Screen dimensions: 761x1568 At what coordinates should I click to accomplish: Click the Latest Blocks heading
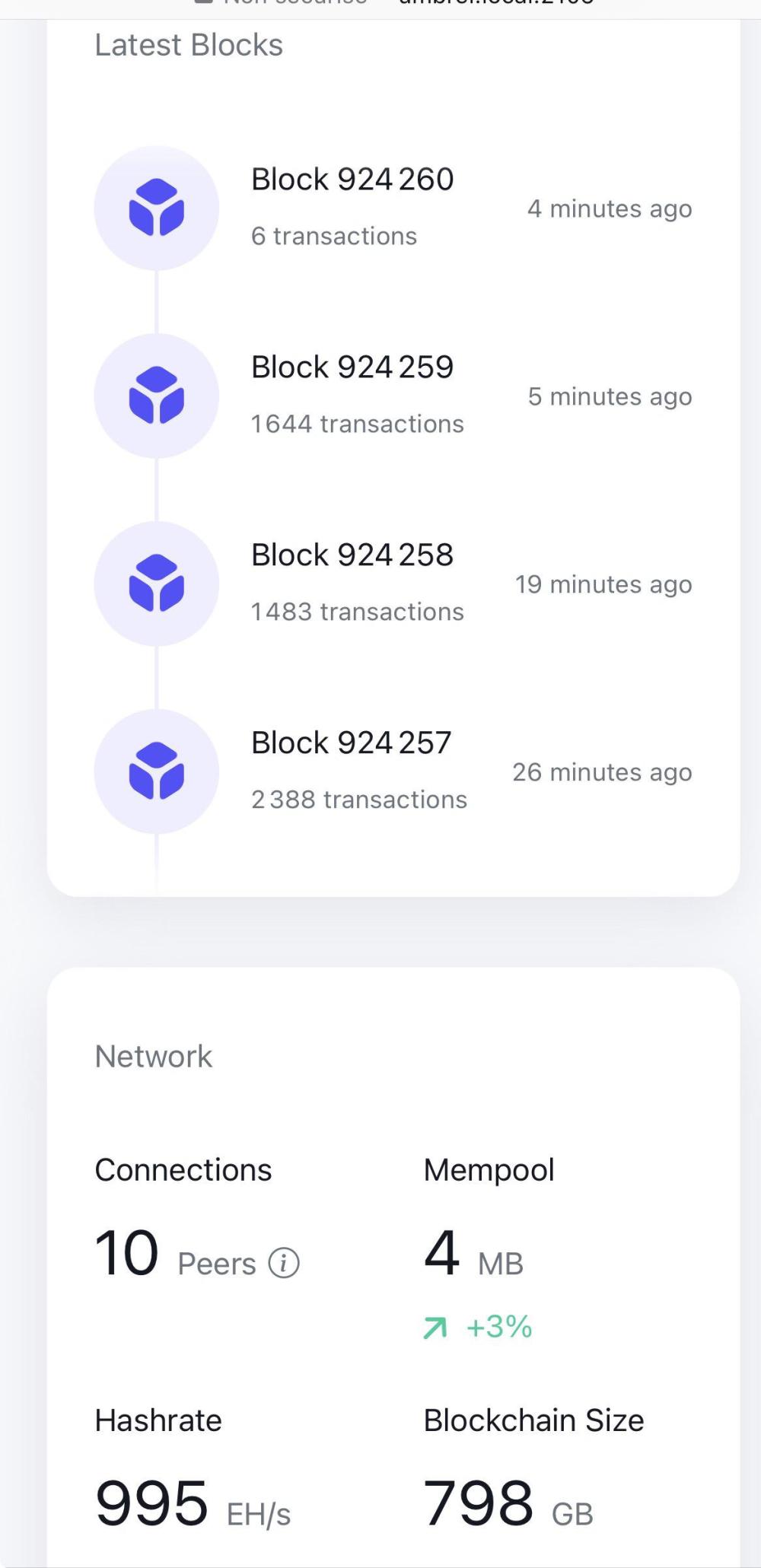189,46
